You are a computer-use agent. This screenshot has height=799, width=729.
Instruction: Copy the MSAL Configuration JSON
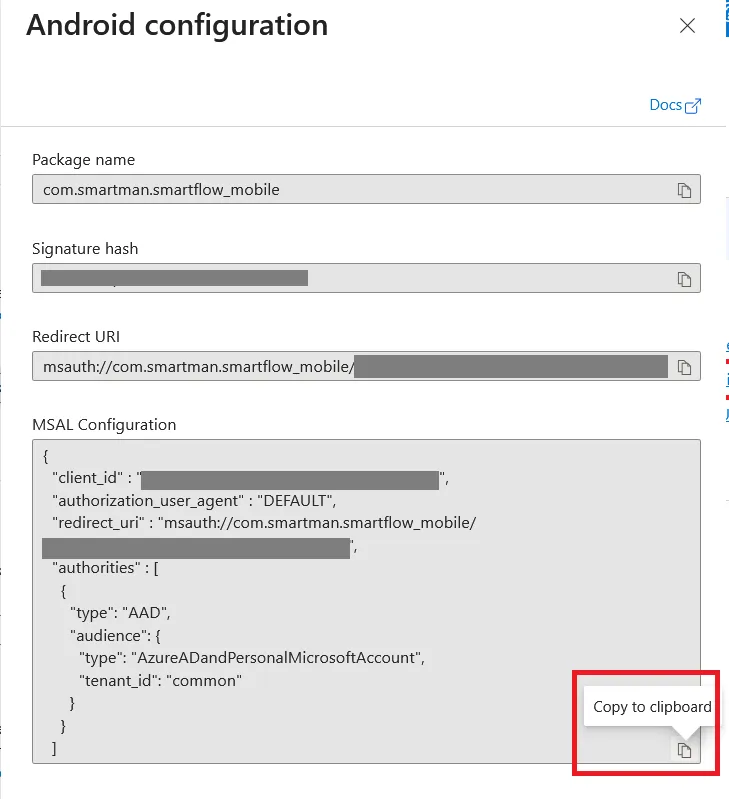(684, 750)
